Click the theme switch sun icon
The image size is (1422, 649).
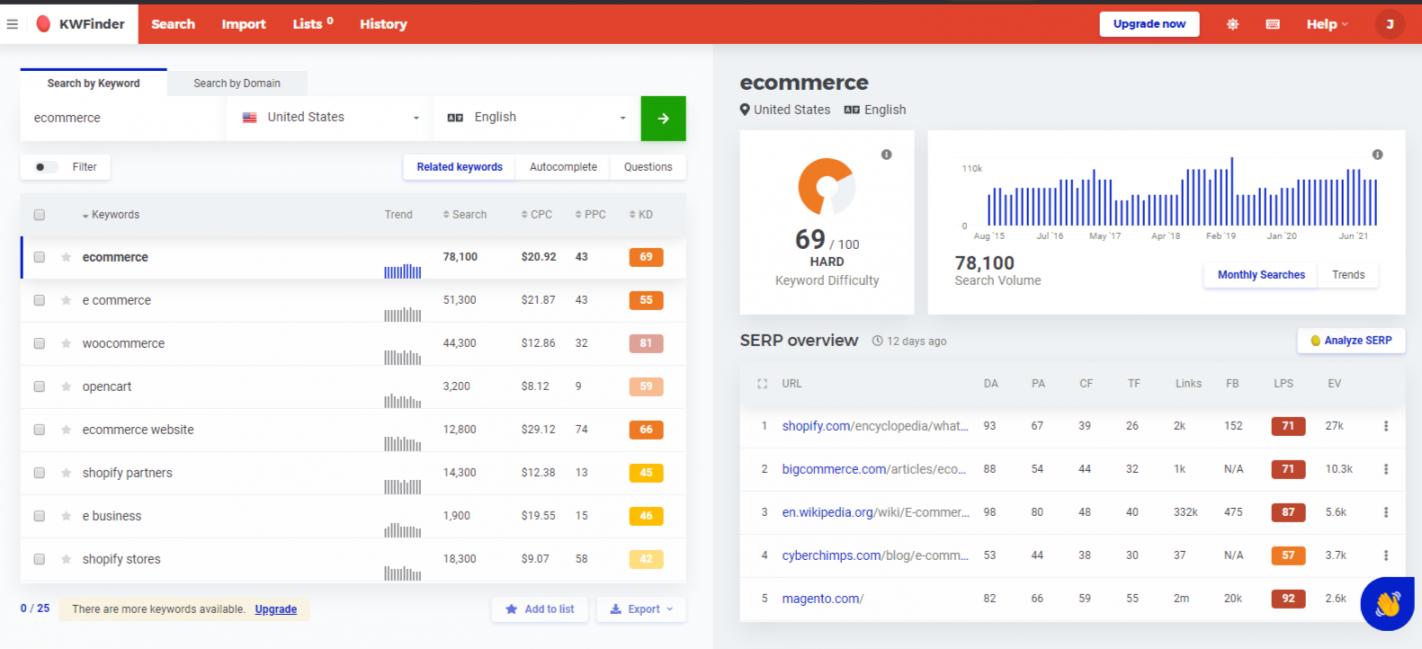point(1232,24)
